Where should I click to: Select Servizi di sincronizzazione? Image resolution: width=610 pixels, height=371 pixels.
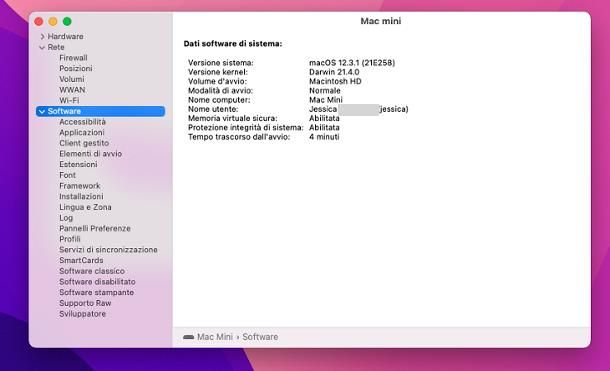coord(108,250)
